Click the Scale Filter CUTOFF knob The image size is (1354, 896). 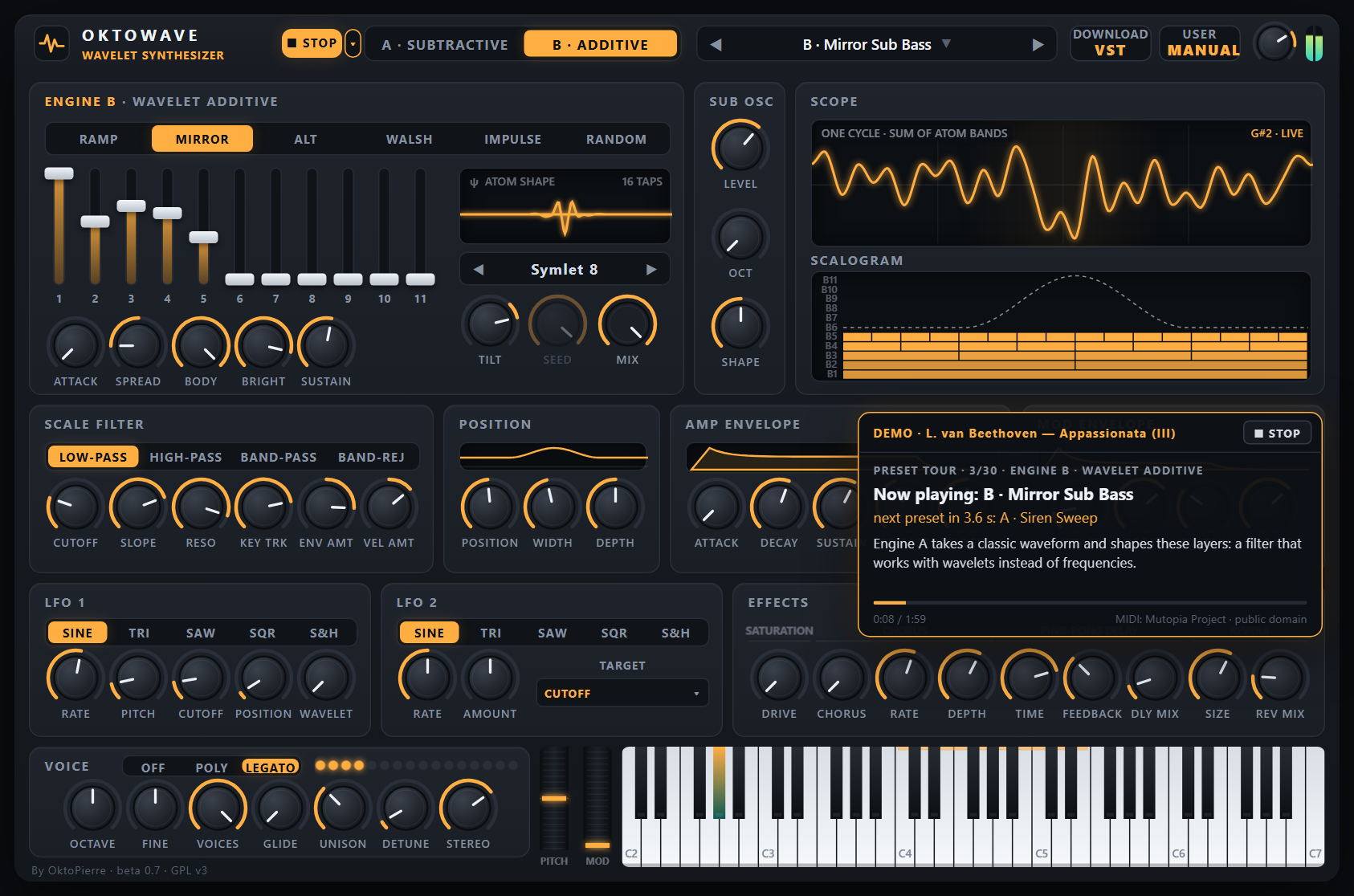coord(75,506)
